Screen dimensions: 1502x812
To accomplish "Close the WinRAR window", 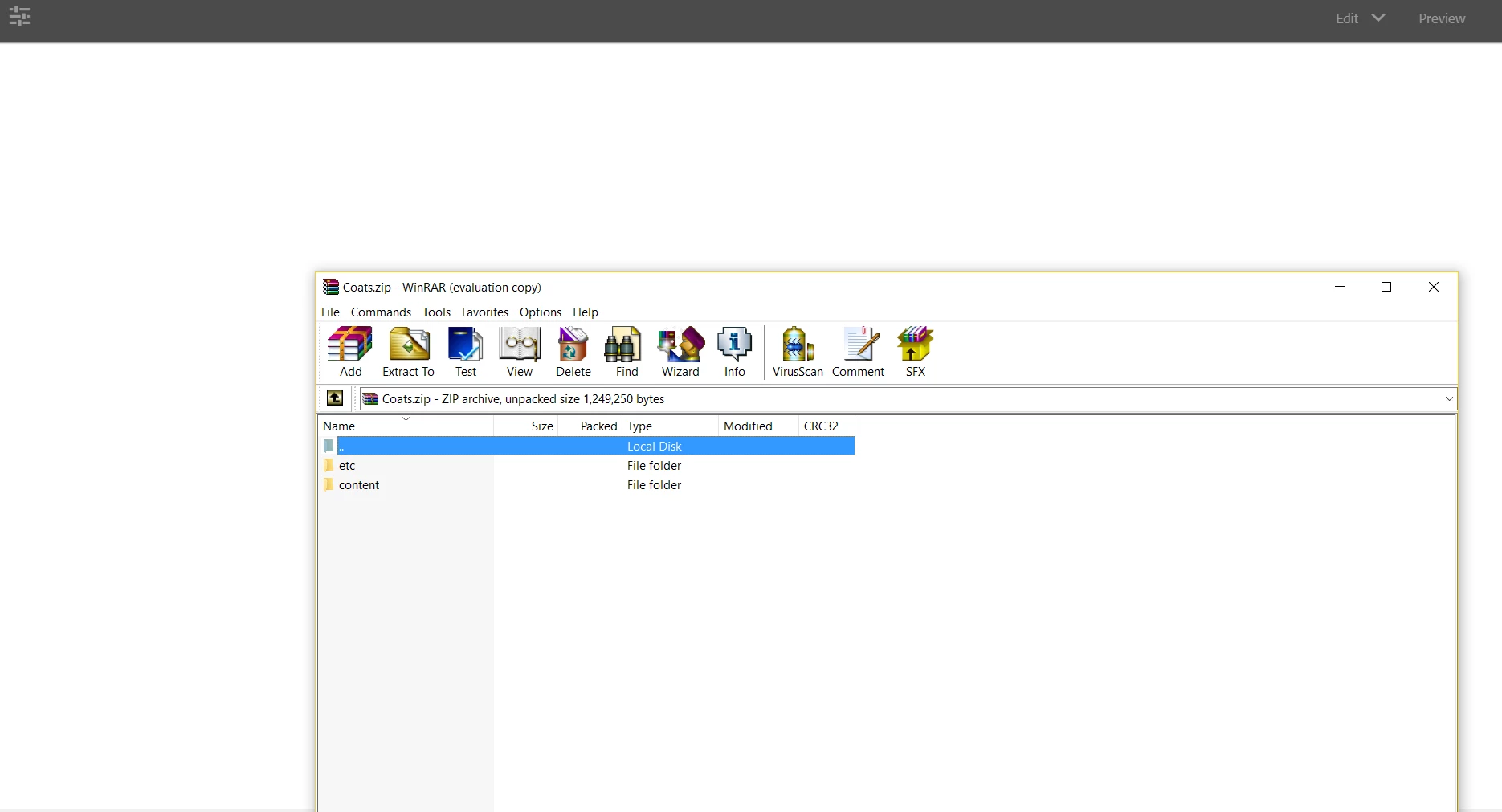I will 1434,287.
